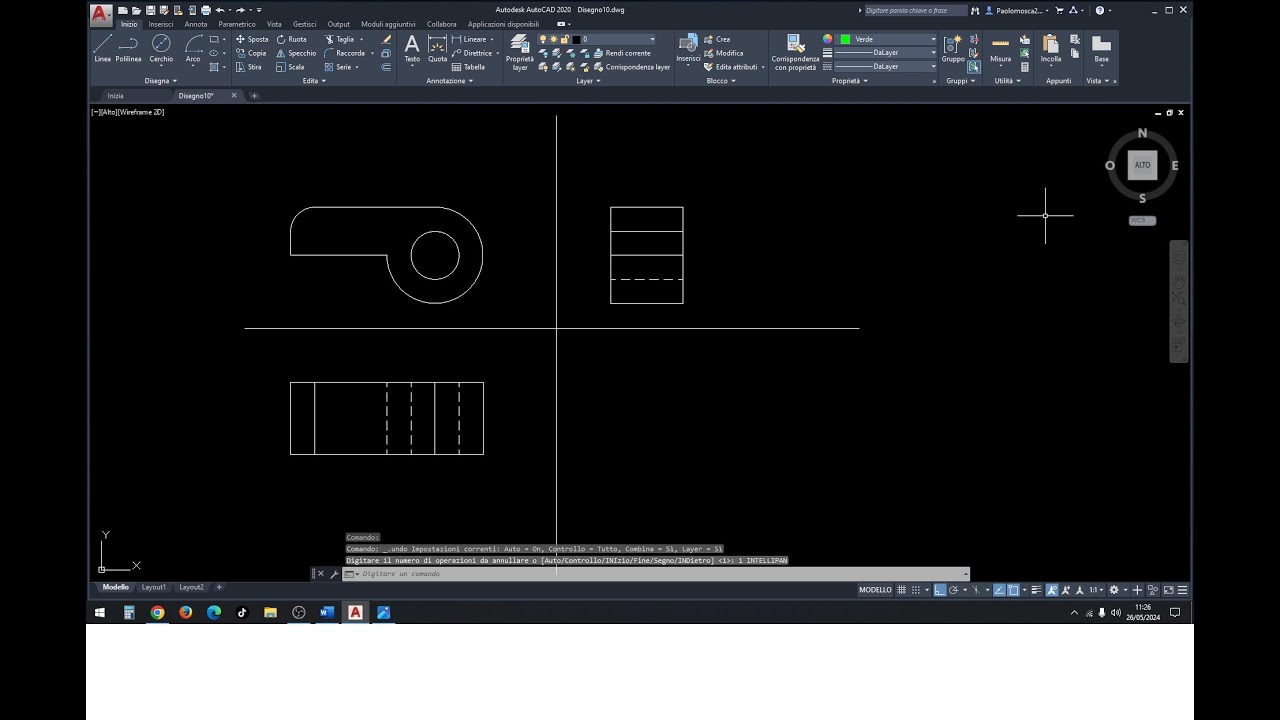Expand the Blocco panel
The image size is (1280, 720).
coord(720,81)
